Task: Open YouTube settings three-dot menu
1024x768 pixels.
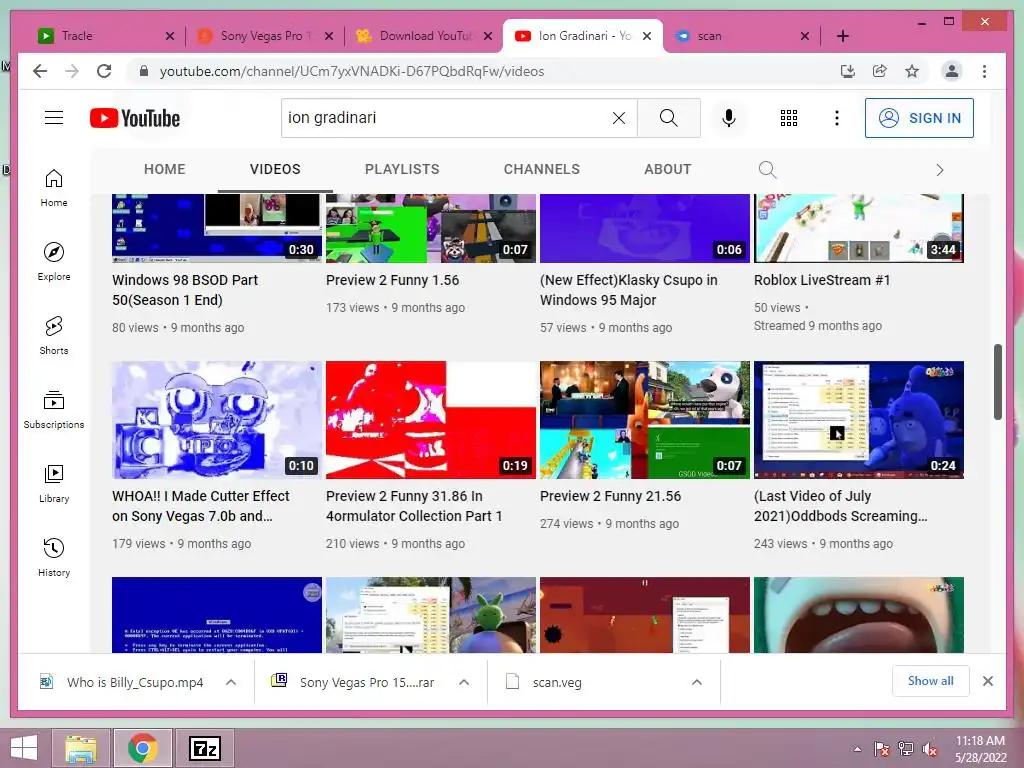Action: pyautogui.click(x=837, y=118)
